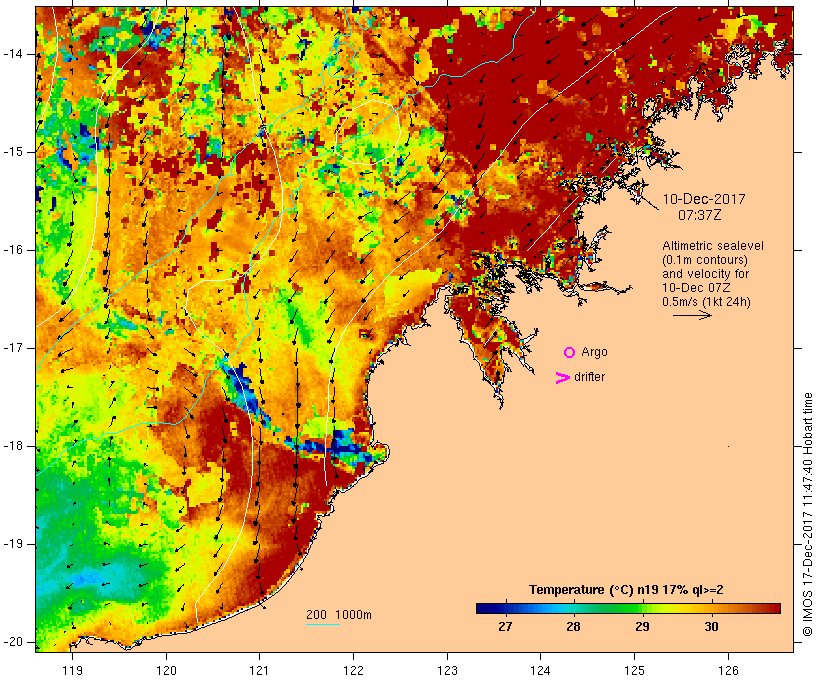Click the 28 value on the color scale

tap(573, 626)
